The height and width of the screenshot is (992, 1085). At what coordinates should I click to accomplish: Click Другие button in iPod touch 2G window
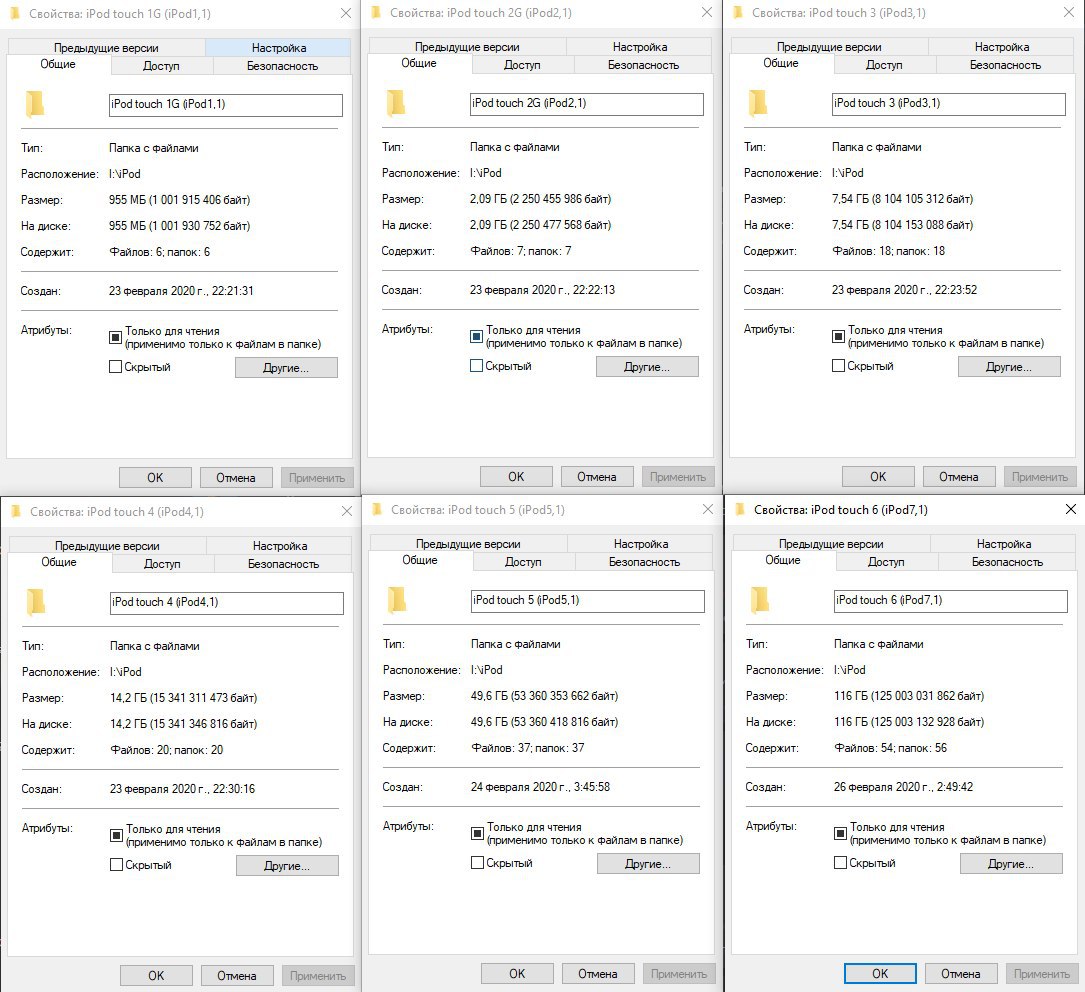point(647,367)
